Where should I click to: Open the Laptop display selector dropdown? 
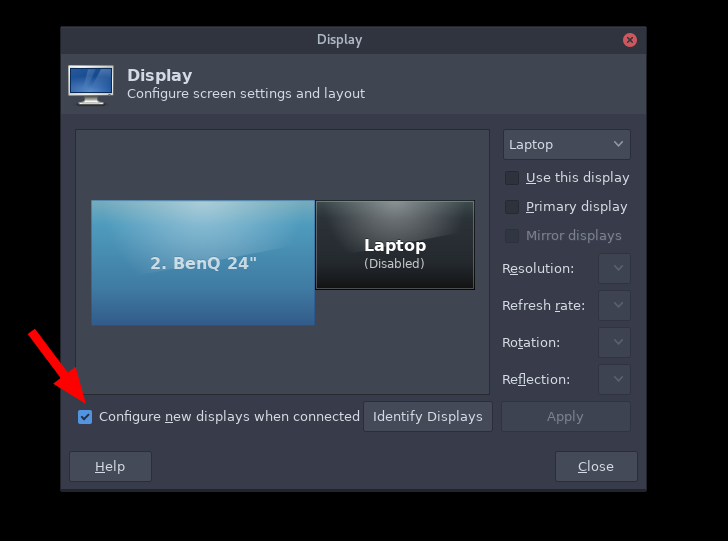point(566,145)
